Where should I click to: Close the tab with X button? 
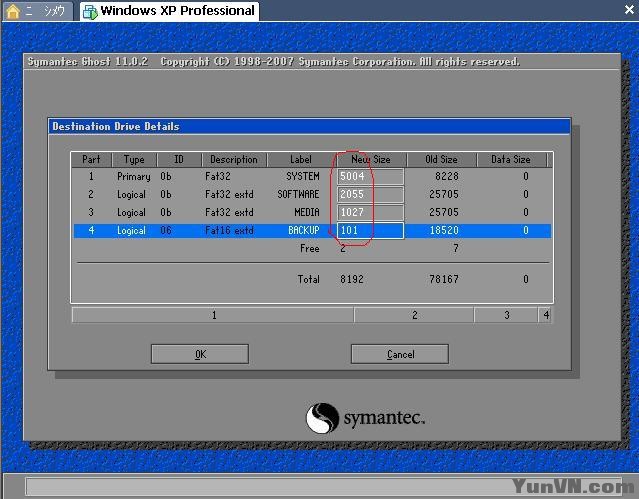(629, 9)
